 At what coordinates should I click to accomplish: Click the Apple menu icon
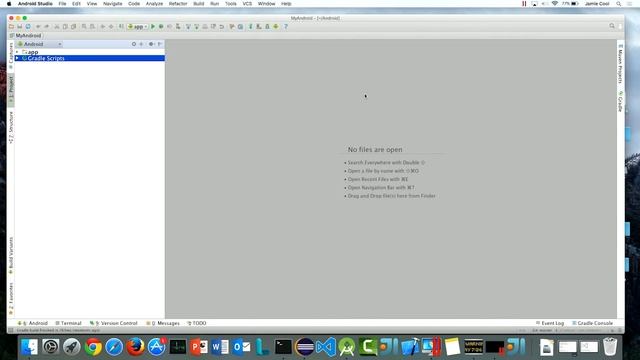pos(9,4)
